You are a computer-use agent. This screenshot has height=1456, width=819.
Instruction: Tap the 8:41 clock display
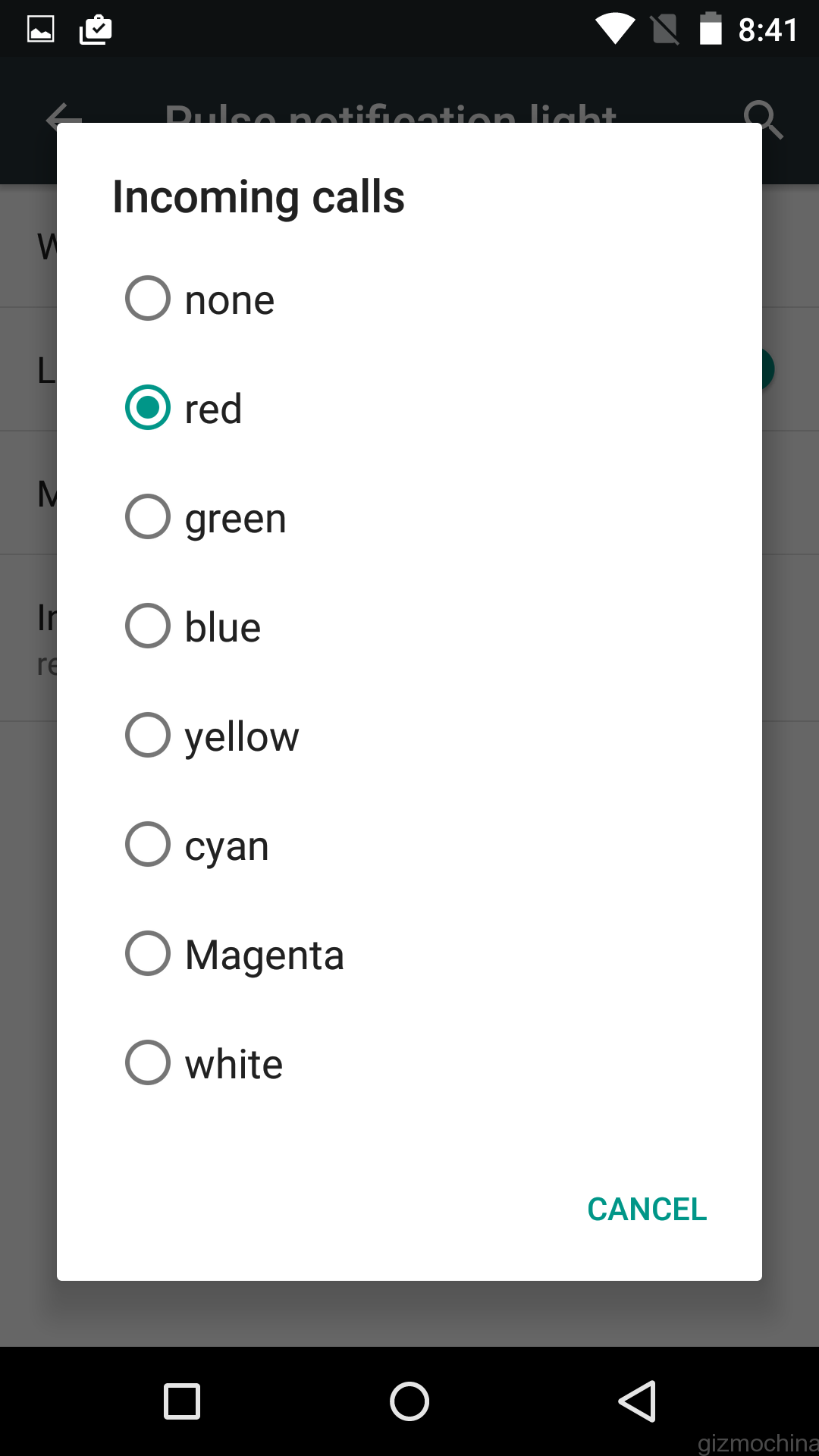point(767,30)
